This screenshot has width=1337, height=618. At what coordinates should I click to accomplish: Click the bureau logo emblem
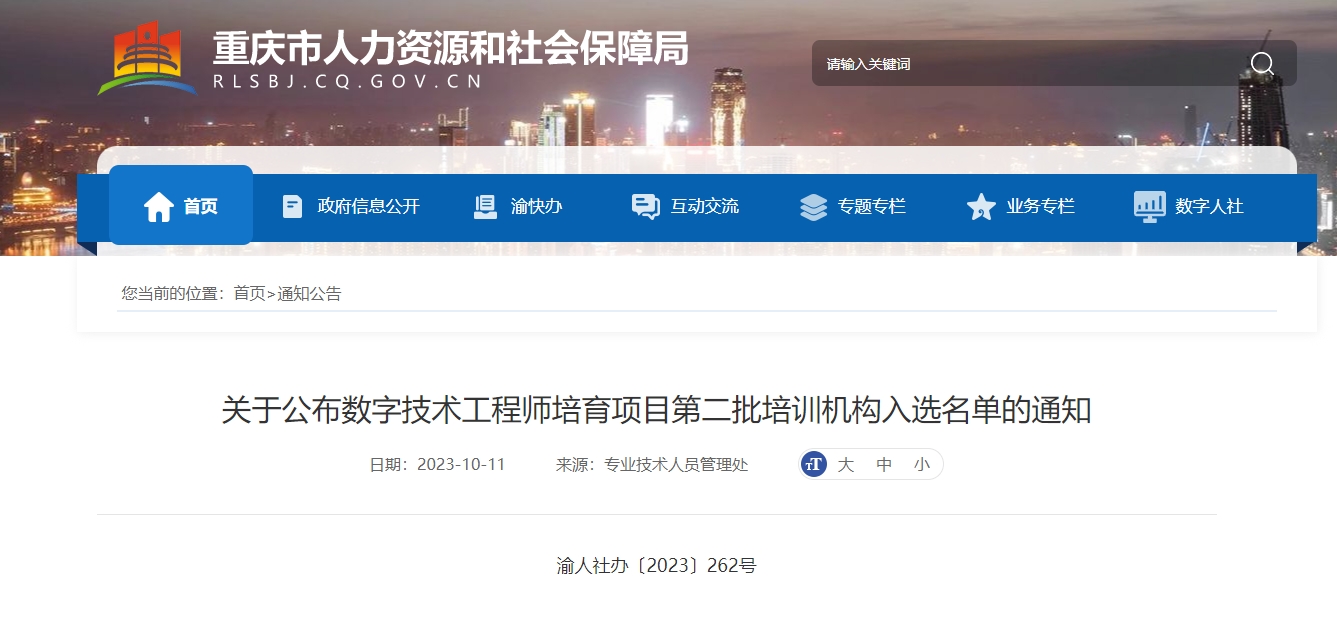click(147, 58)
